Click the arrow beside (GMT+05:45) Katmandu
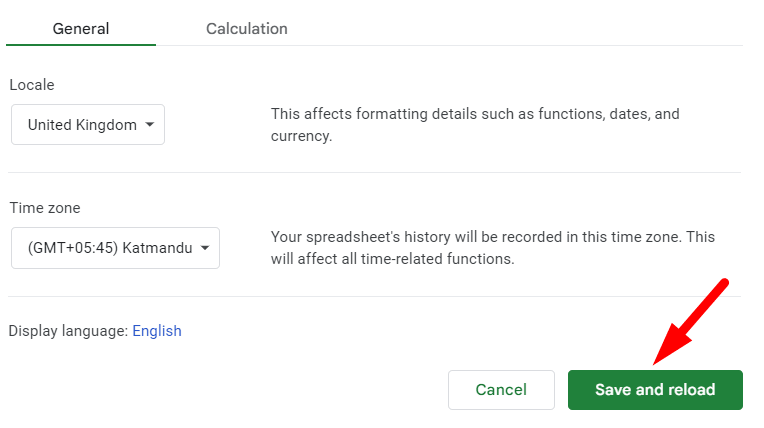Viewport: 764px width, 428px height. (205, 248)
